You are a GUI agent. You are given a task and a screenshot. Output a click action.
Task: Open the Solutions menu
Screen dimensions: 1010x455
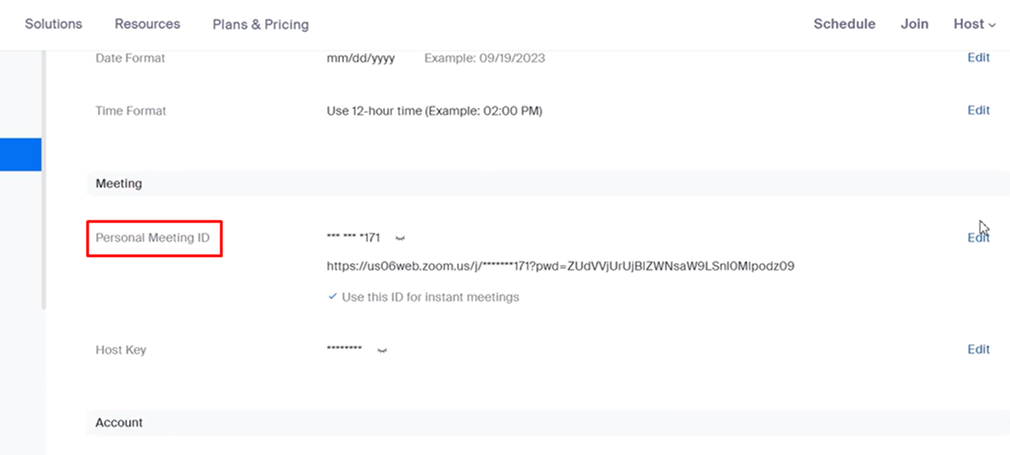tap(54, 24)
